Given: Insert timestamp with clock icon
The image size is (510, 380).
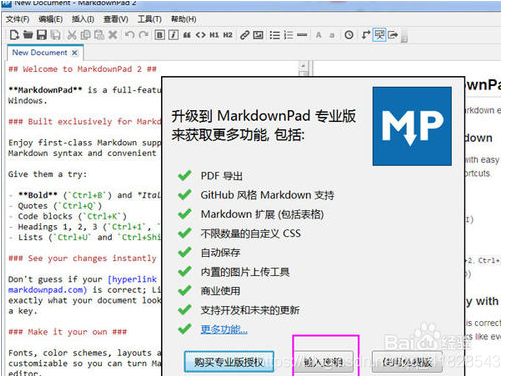Looking at the screenshot, I should pos(349,35).
